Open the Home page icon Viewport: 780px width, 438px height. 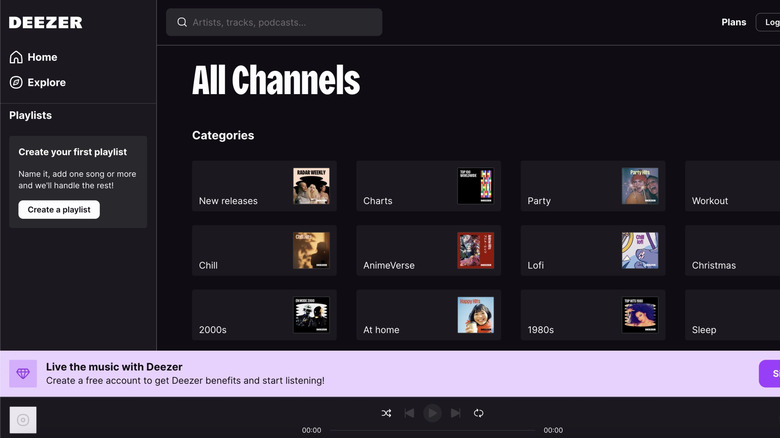point(16,57)
